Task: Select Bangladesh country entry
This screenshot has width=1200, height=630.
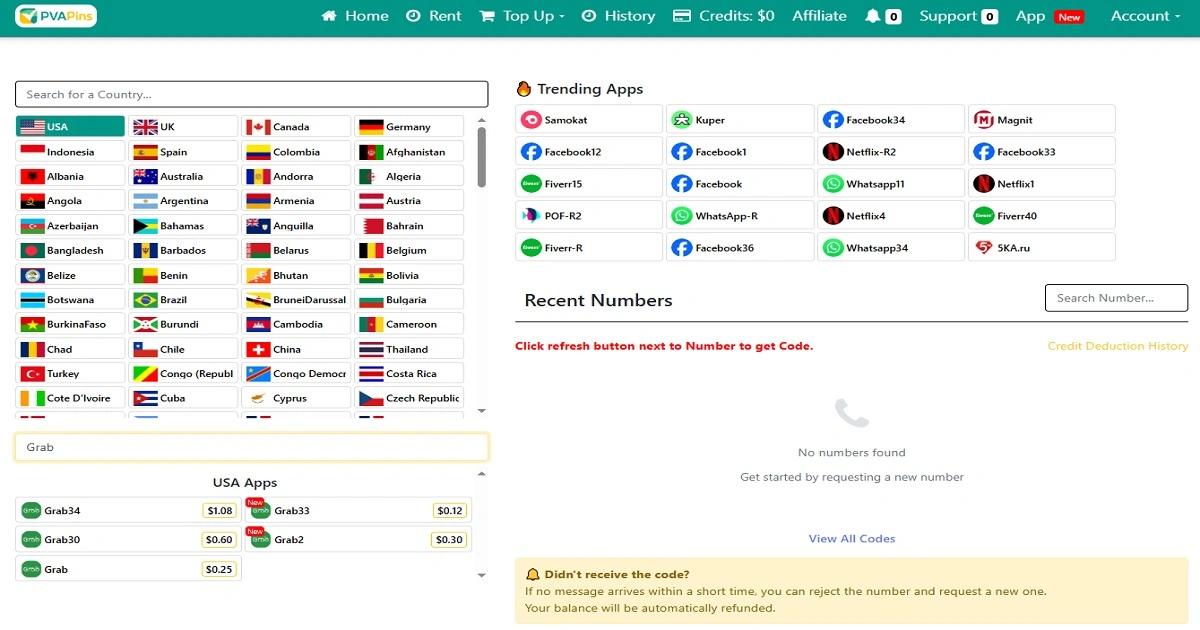Action: [70, 250]
